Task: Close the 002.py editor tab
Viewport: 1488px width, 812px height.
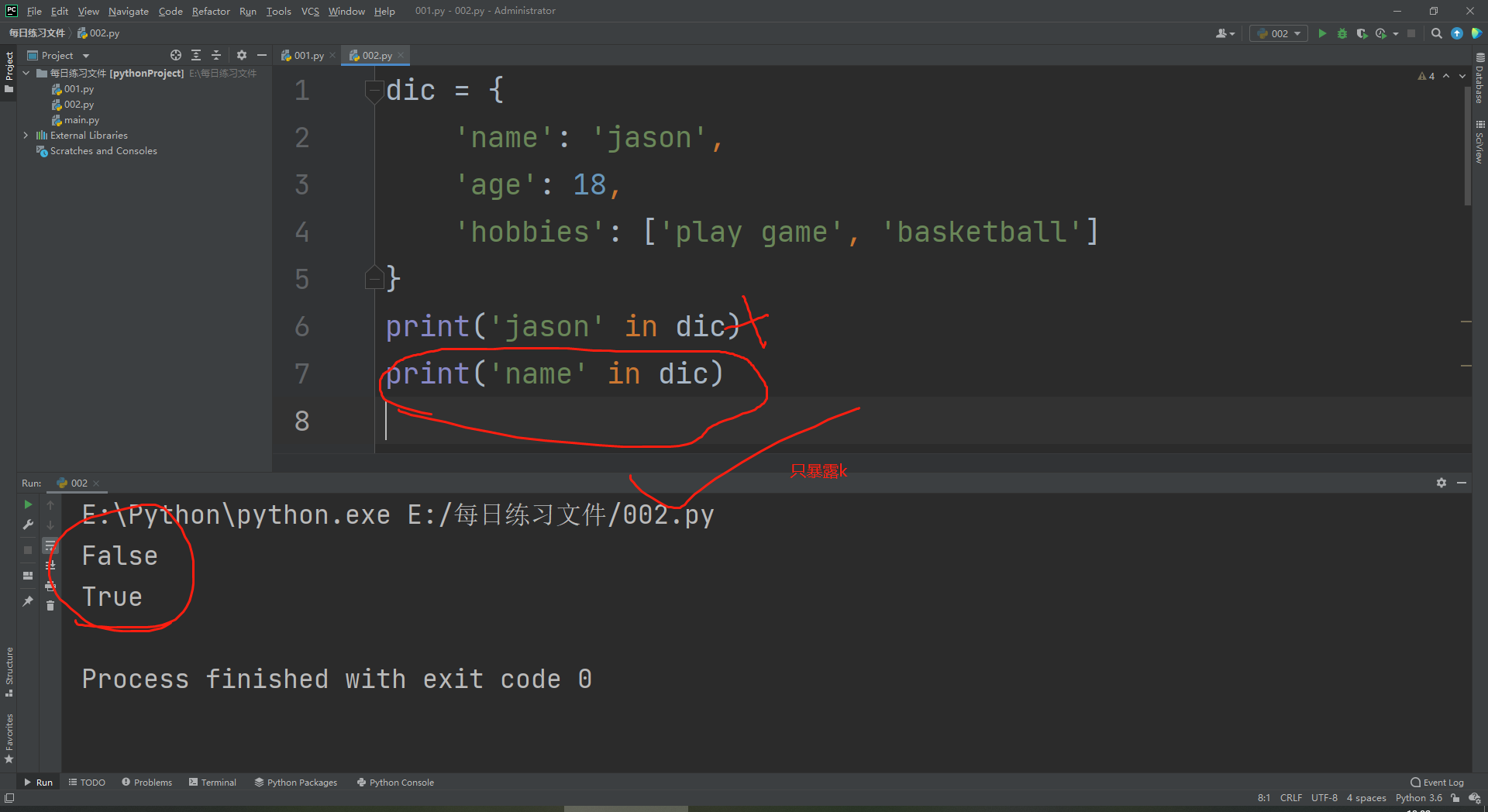Action: [x=401, y=55]
